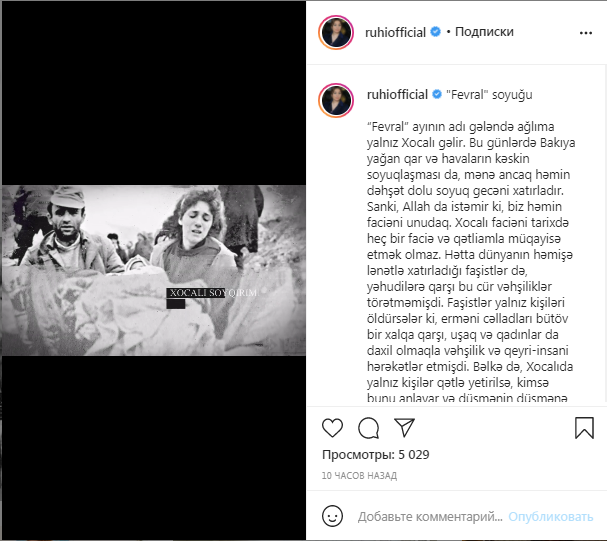Click ruhiofficial profile picture in header

pos(336,33)
